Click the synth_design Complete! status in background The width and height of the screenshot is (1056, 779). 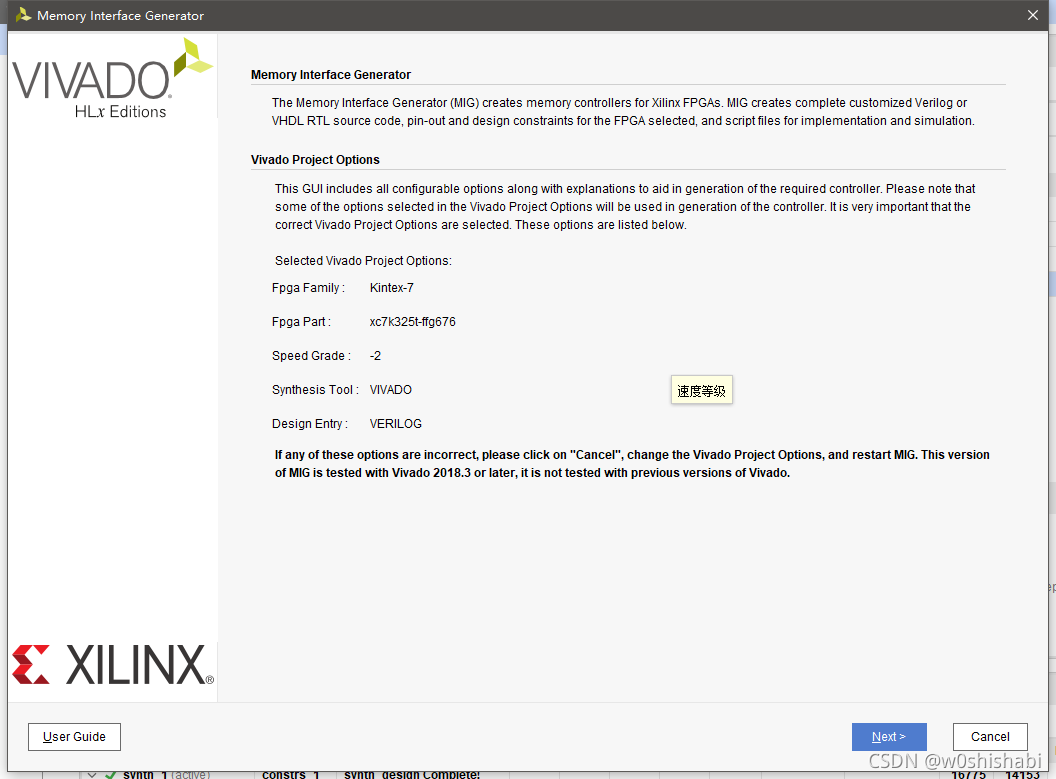[411, 775]
